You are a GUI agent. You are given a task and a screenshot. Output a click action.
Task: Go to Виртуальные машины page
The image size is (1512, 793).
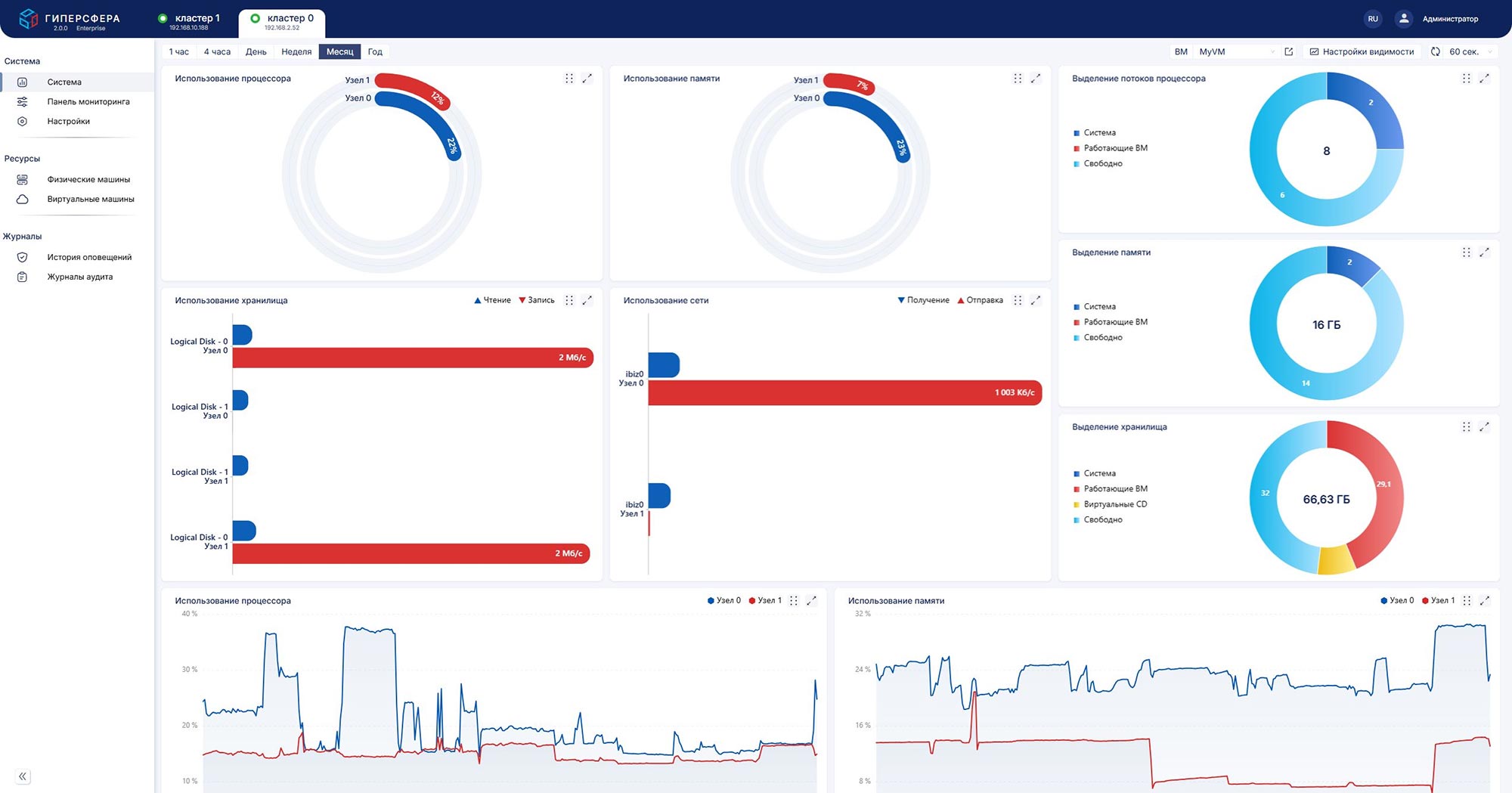(x=77, y=199)
